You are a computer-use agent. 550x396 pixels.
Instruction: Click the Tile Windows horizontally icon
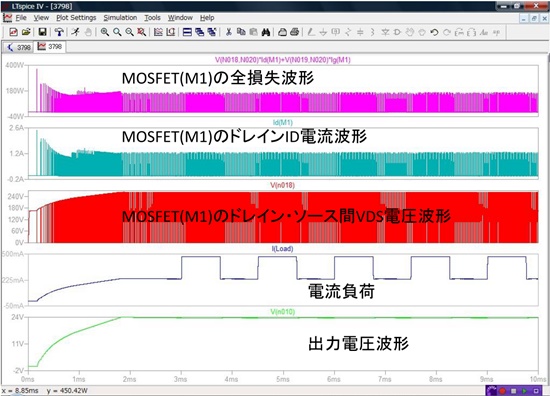(x=187, y=32)
